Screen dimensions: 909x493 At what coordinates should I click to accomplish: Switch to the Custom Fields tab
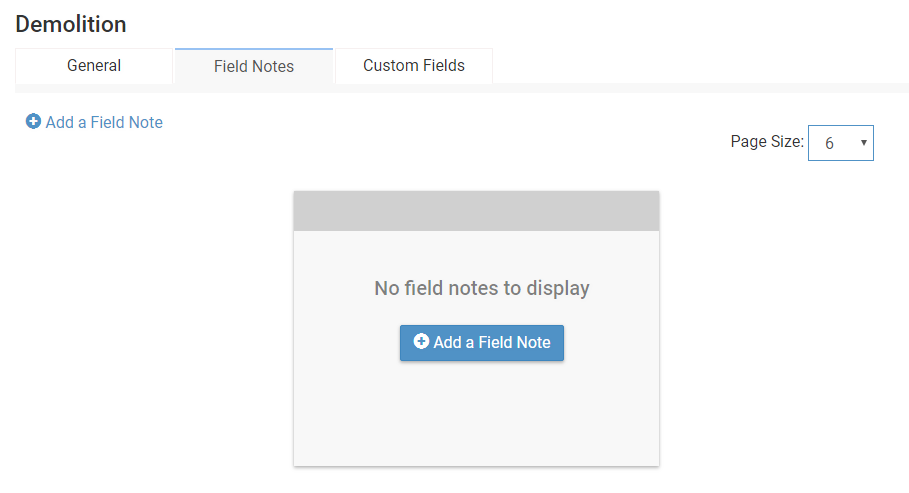(414, 66)
